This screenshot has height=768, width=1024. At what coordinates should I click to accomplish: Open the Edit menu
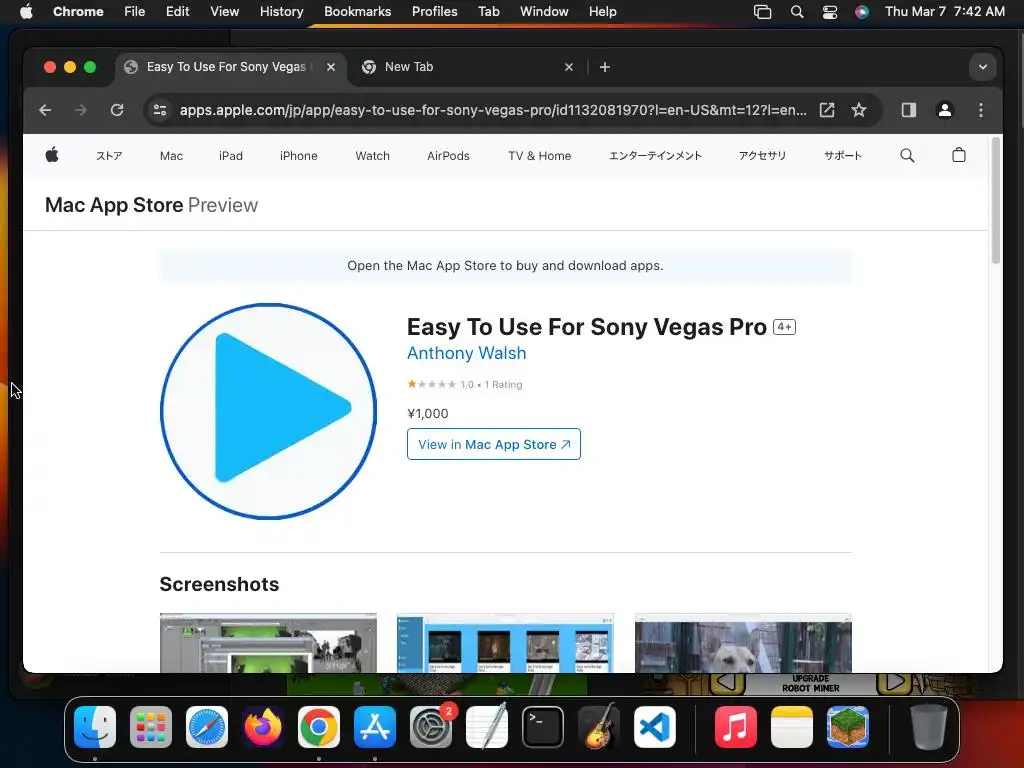(177, 12)
